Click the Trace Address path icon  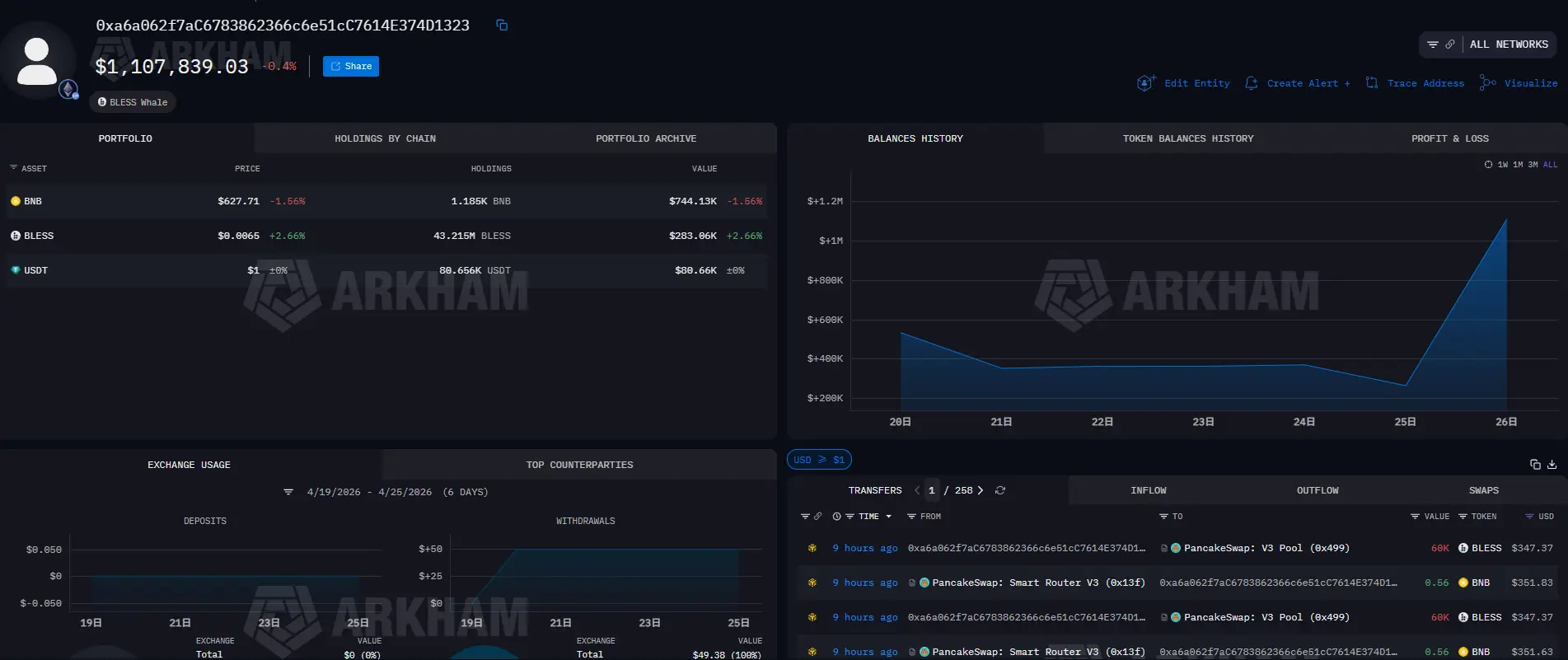click(1372, 83)
